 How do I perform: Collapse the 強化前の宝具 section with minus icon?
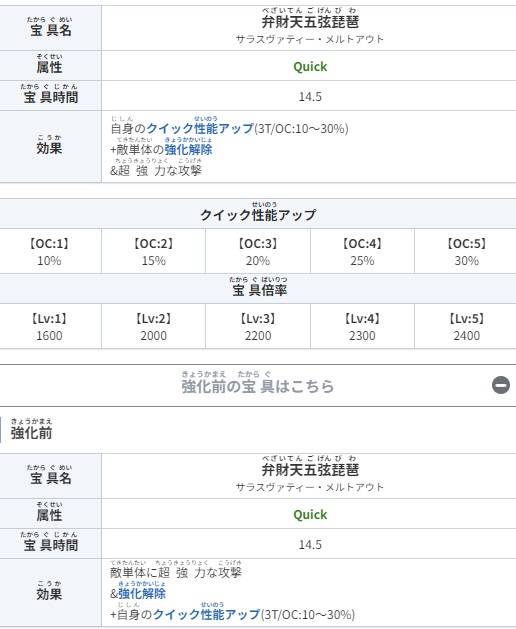click(x=501, y=385)
